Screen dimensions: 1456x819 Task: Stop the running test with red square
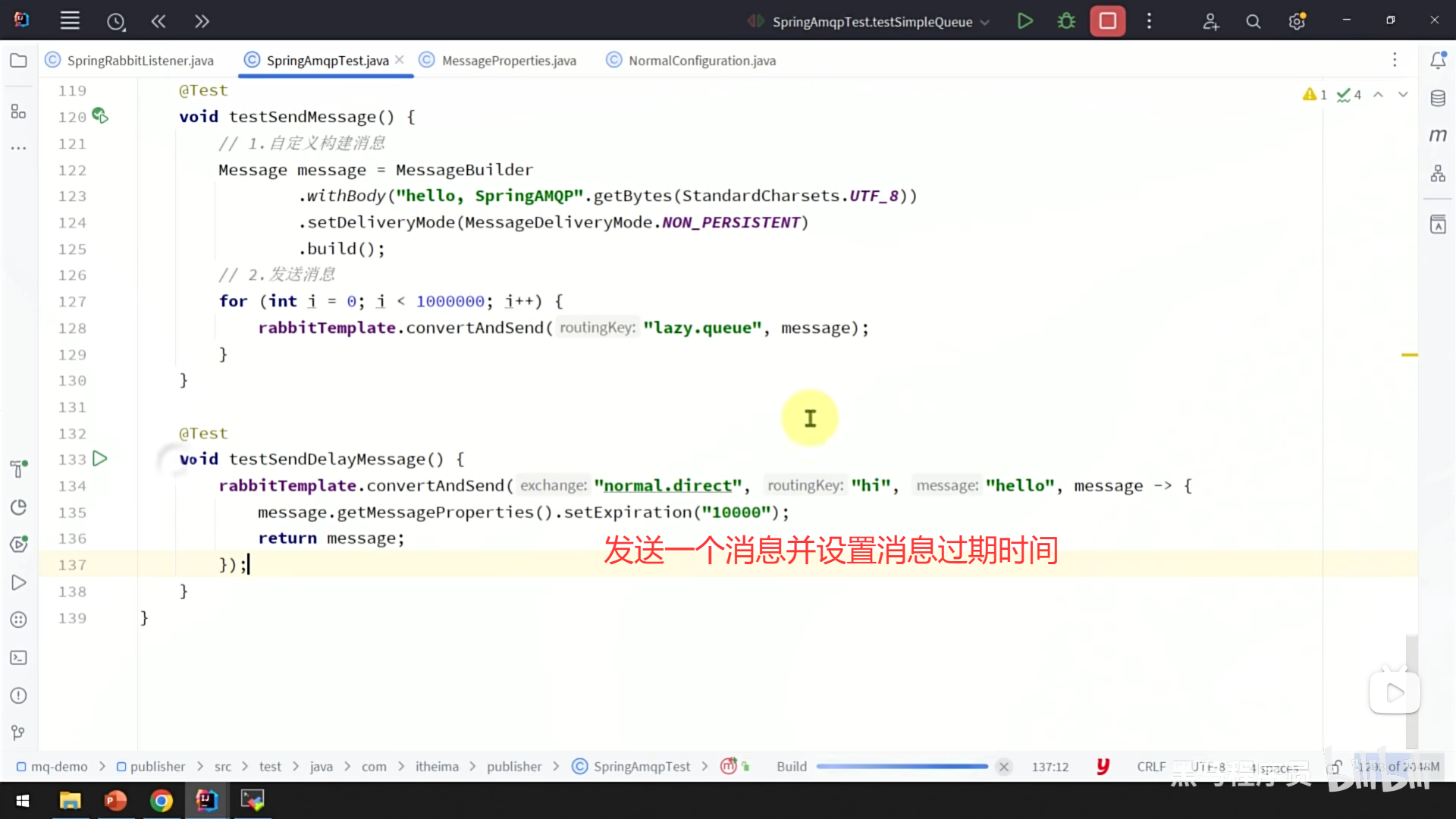(1107, 21)
